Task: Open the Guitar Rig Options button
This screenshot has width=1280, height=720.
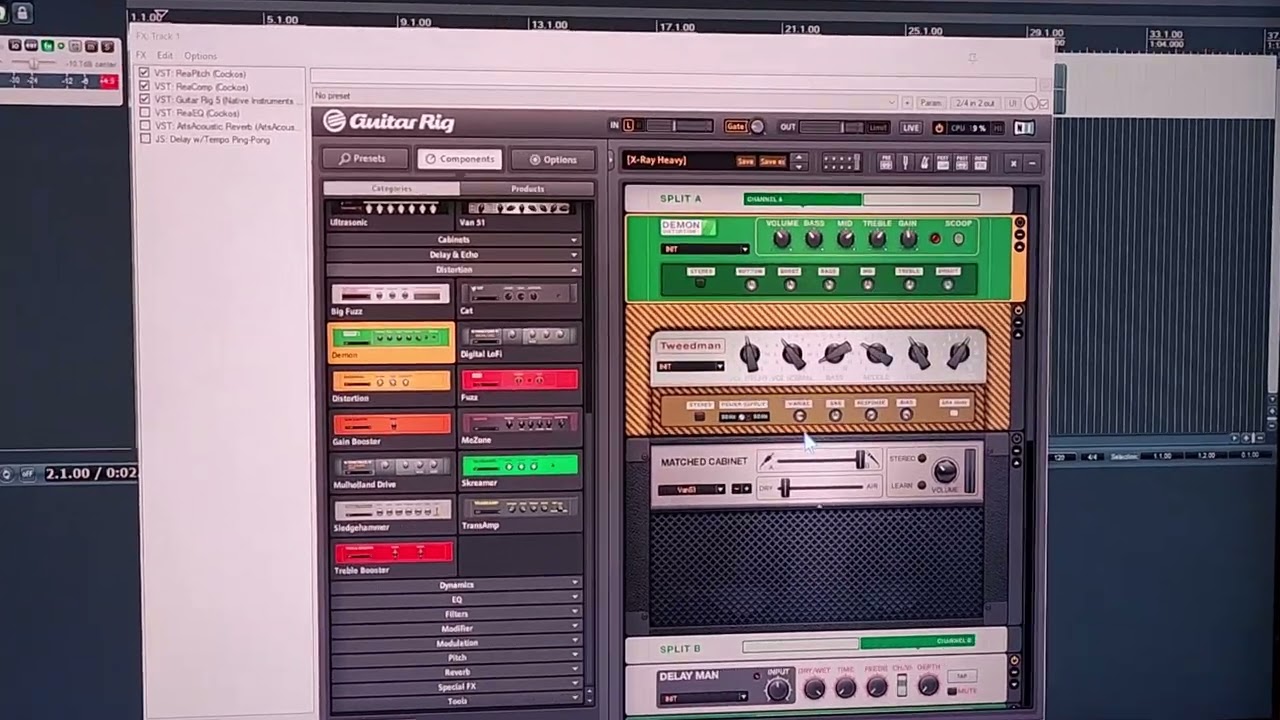Action: click(x=553, y=159)
